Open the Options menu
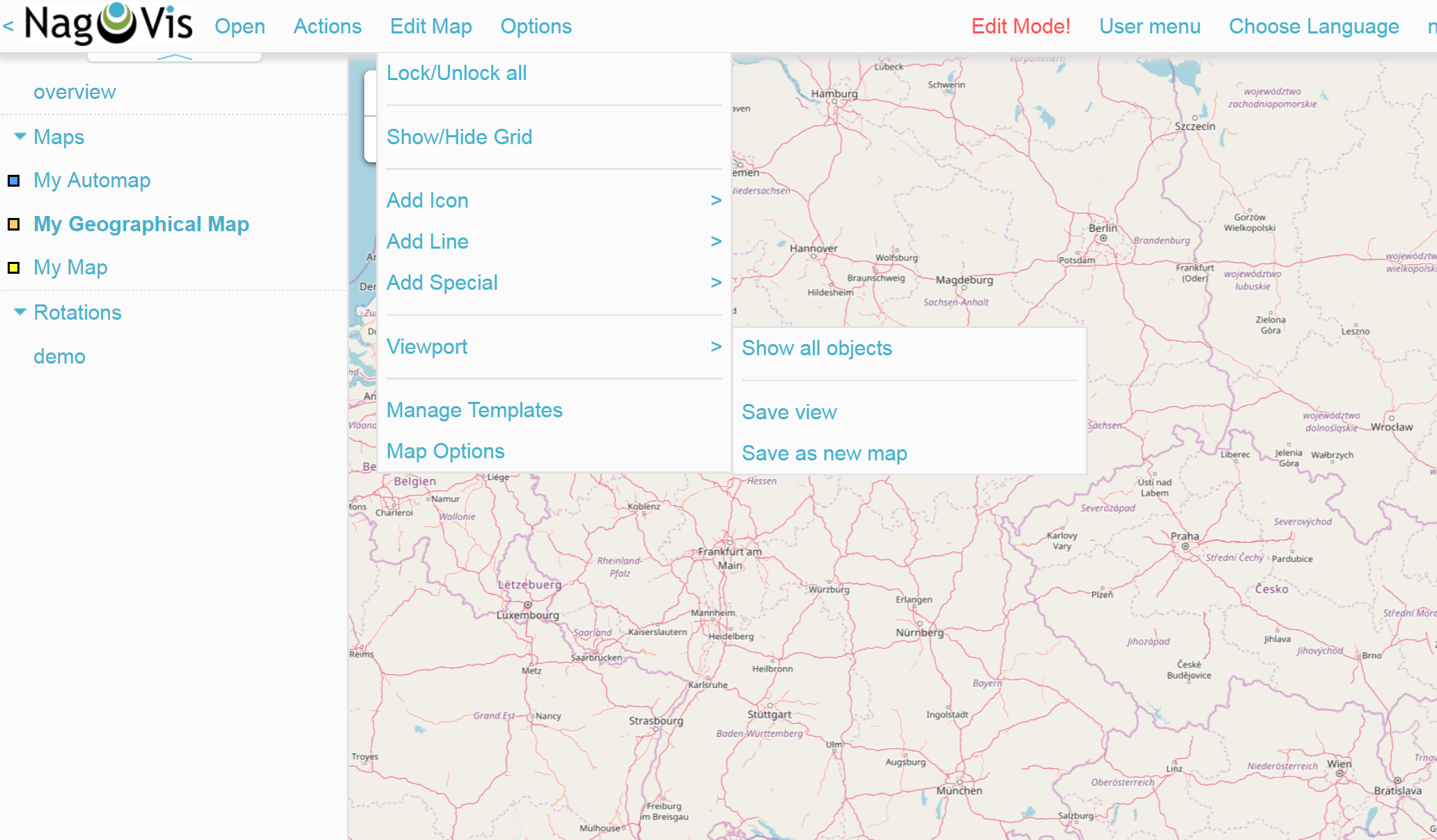The height and width of the screenshot is (840, 1437). coord(536,26)
